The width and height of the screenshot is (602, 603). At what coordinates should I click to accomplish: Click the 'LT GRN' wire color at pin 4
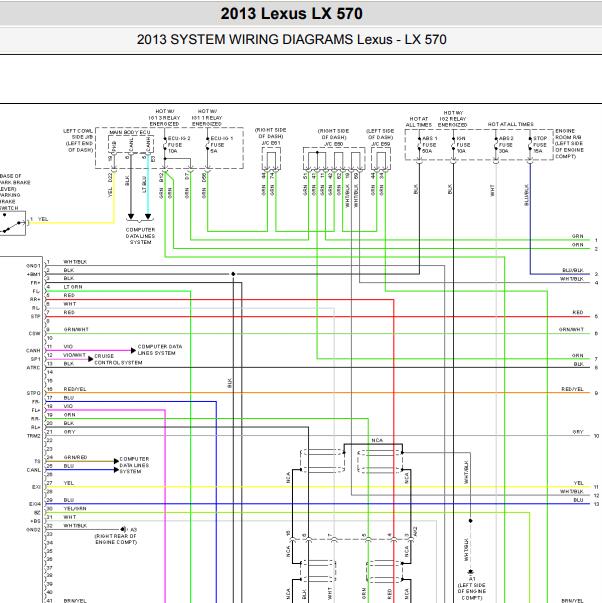(x=73, y=287)
